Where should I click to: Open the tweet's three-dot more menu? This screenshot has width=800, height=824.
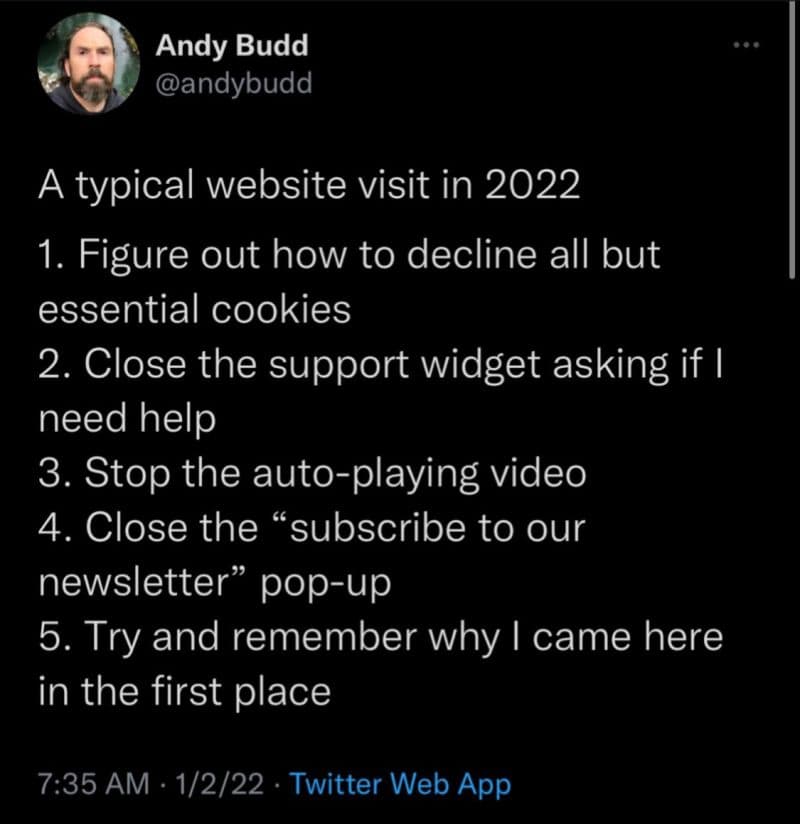[746, 45]
